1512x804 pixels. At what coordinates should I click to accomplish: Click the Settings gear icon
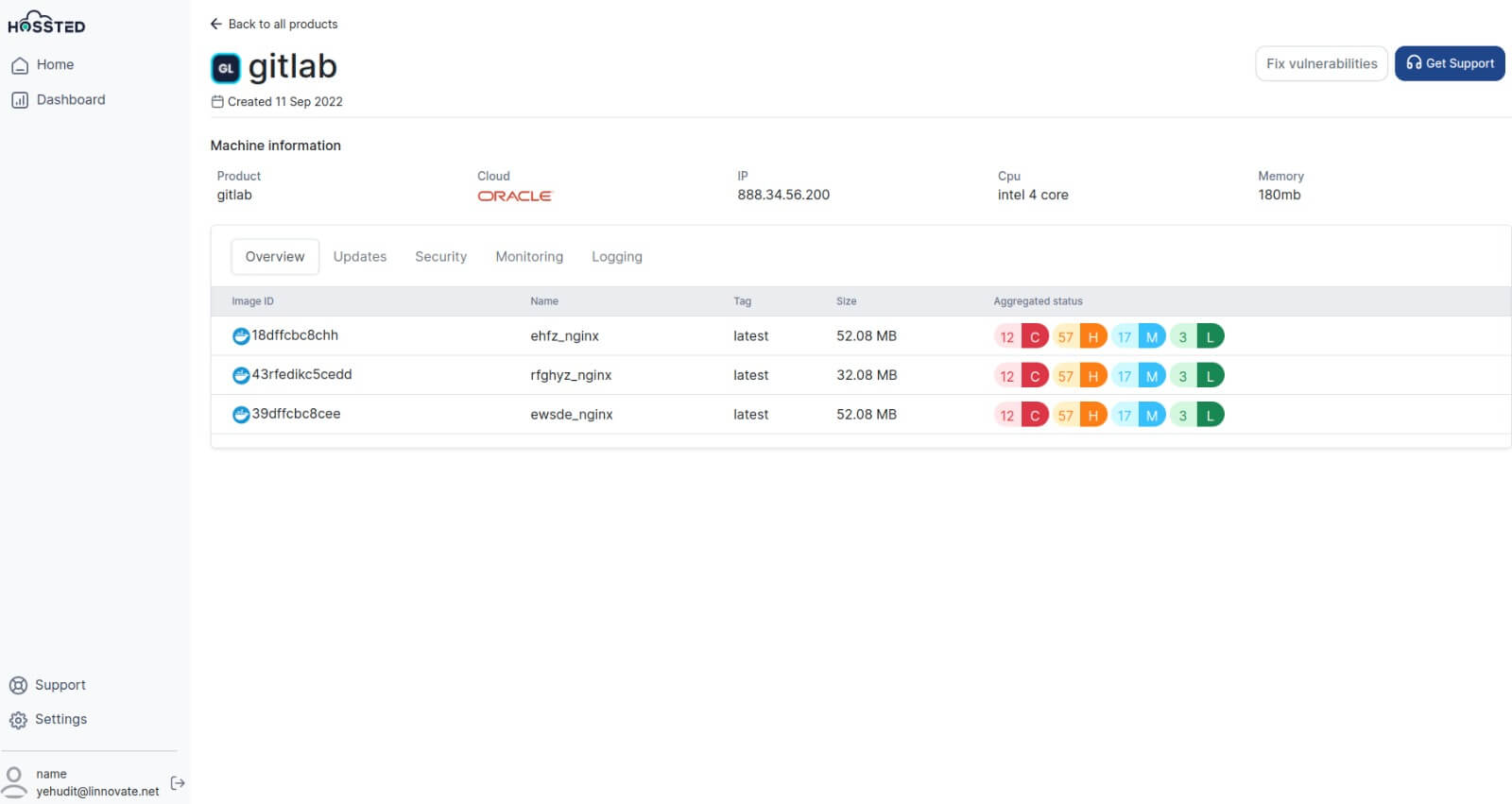click(x=18, y=720)
